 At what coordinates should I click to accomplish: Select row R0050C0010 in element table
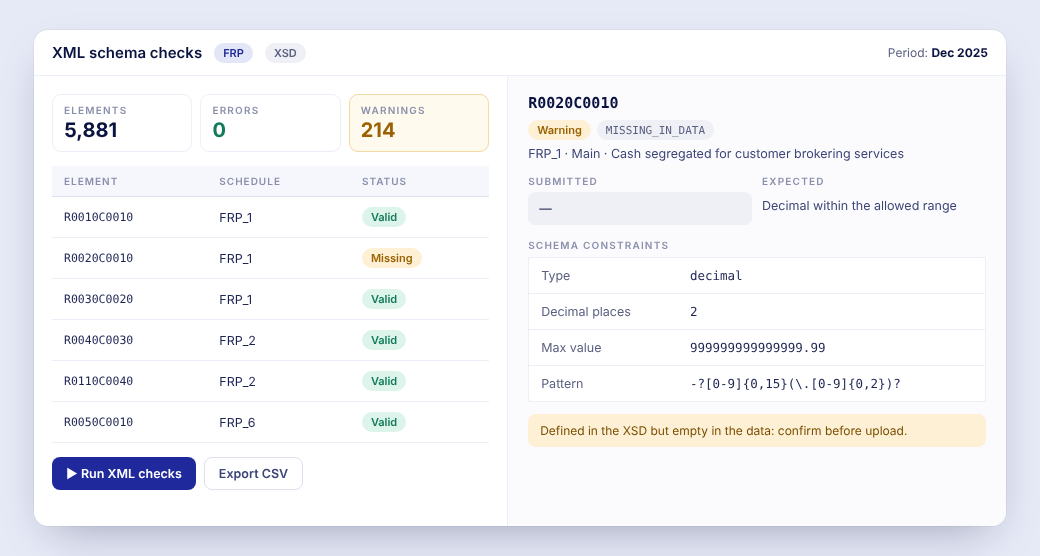pyautogui.click(x=271, y=422)
